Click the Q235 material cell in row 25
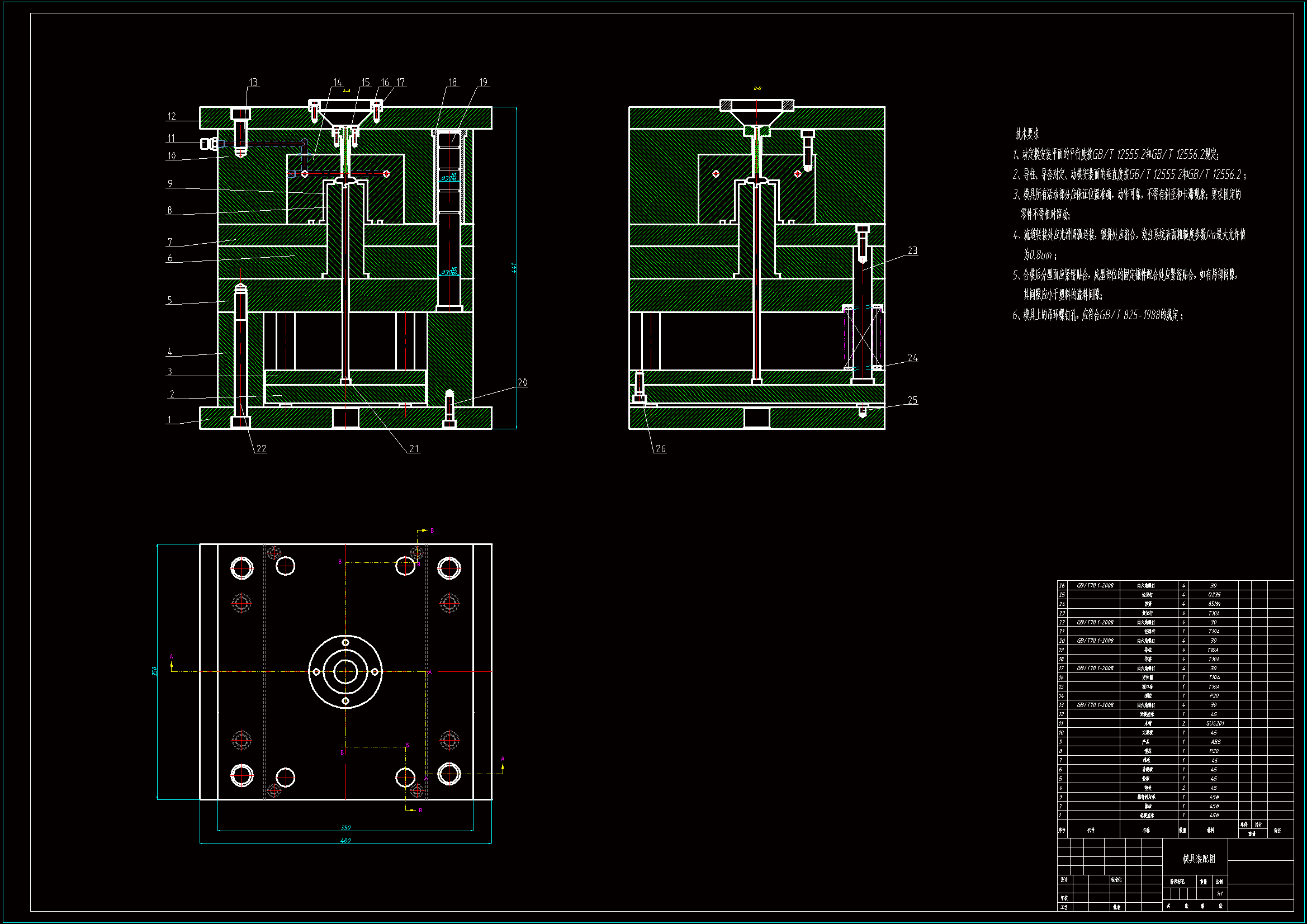Image resolution: width=1307 pixels, height=924 pixels. coord(1214,595)
